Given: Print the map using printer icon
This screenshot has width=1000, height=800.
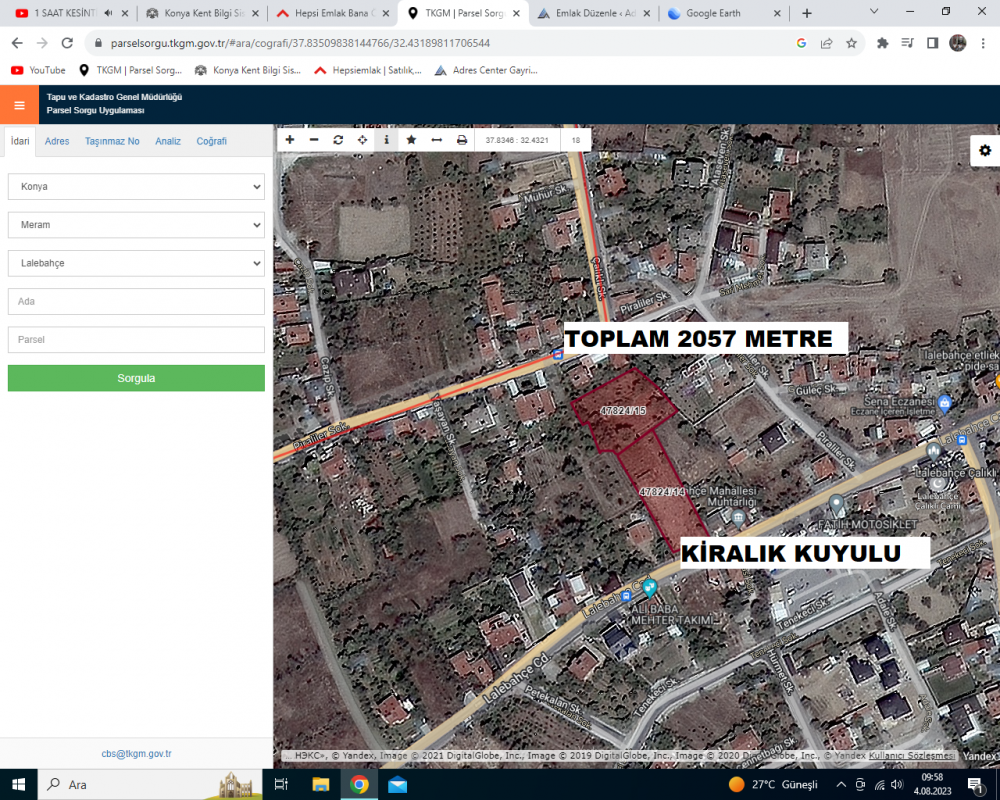Looking at the screenshot, I should 462,140.
